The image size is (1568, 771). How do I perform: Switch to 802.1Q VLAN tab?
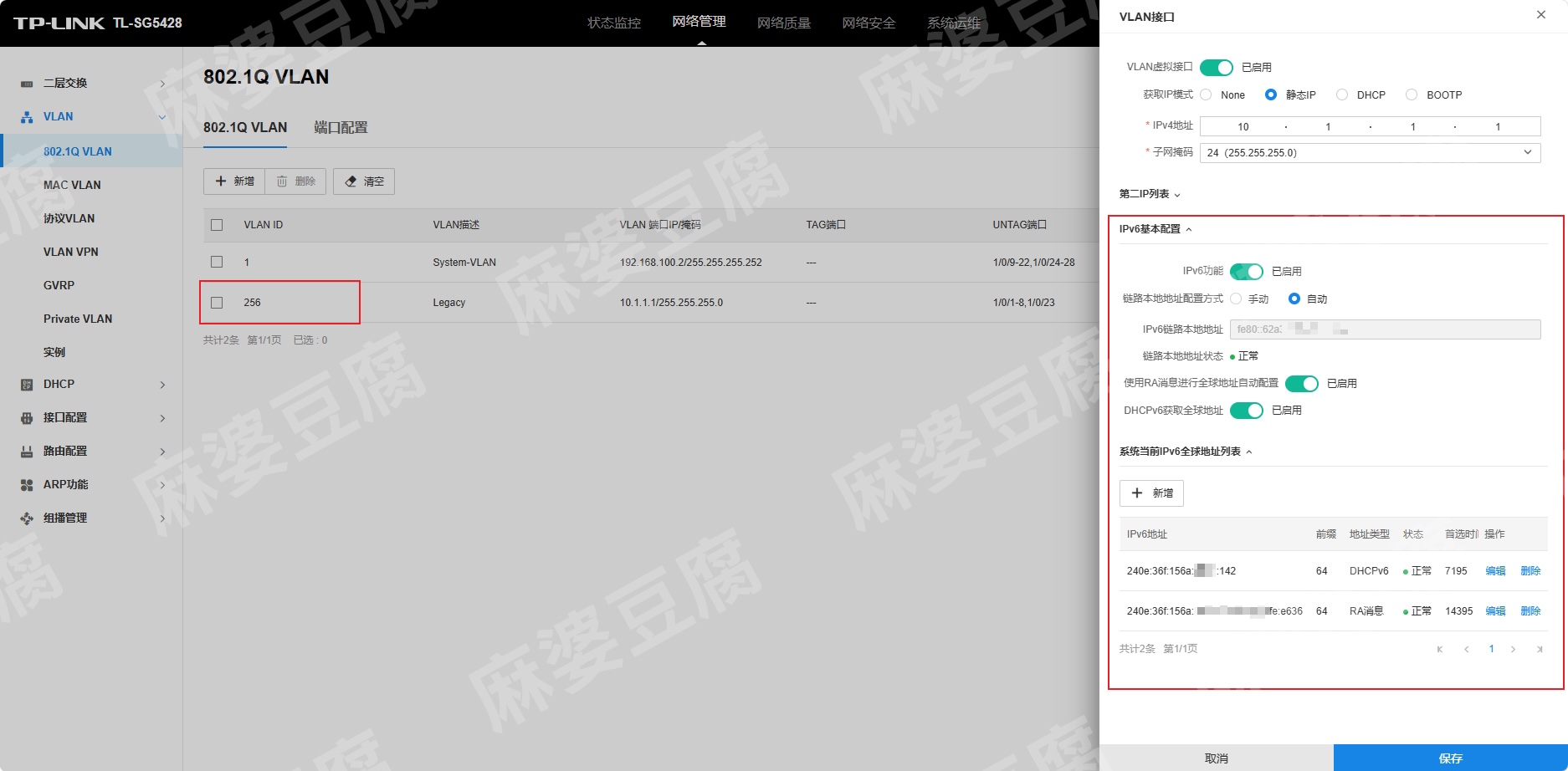245,128
